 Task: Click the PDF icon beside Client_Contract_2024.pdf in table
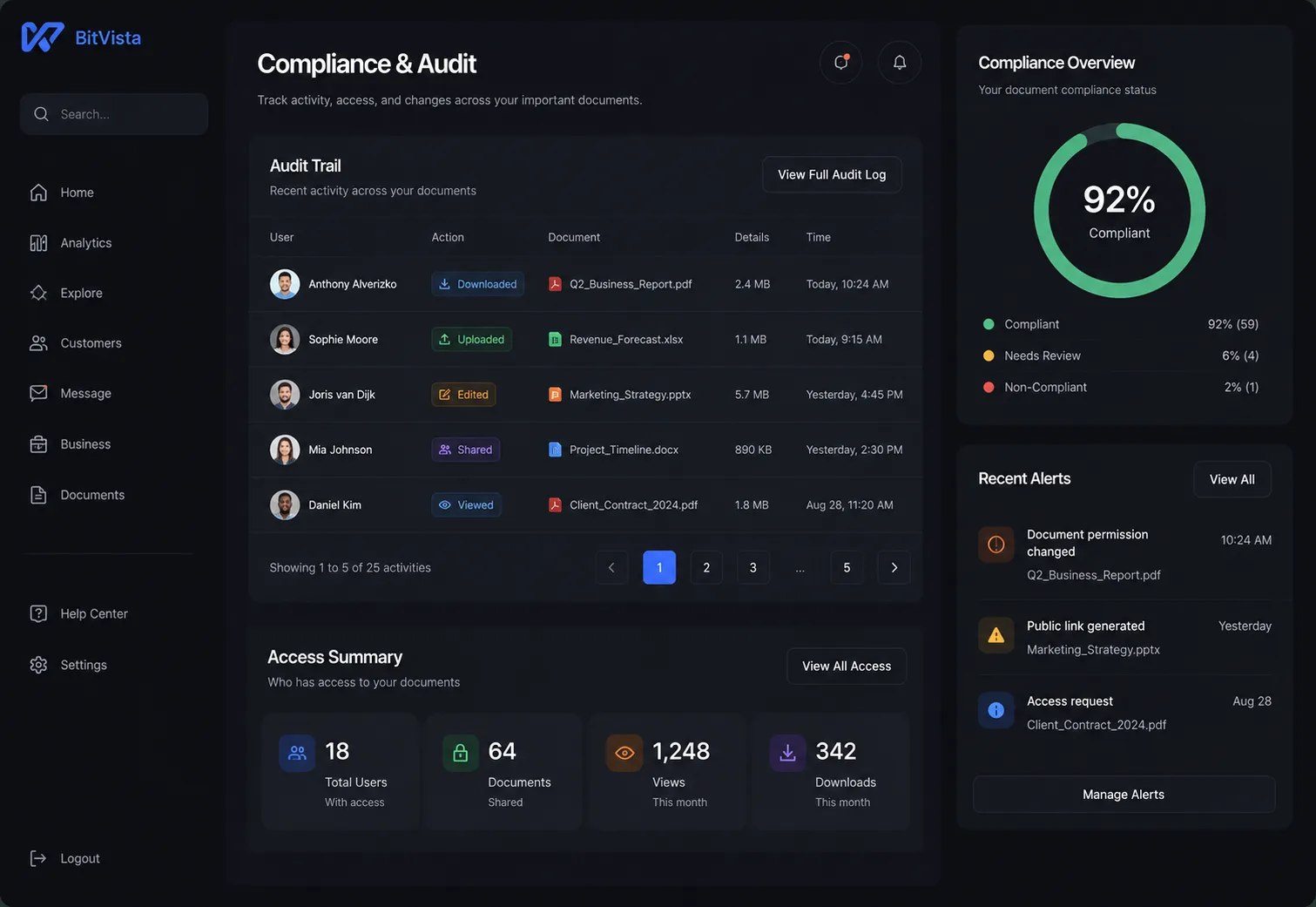(555, 504)
